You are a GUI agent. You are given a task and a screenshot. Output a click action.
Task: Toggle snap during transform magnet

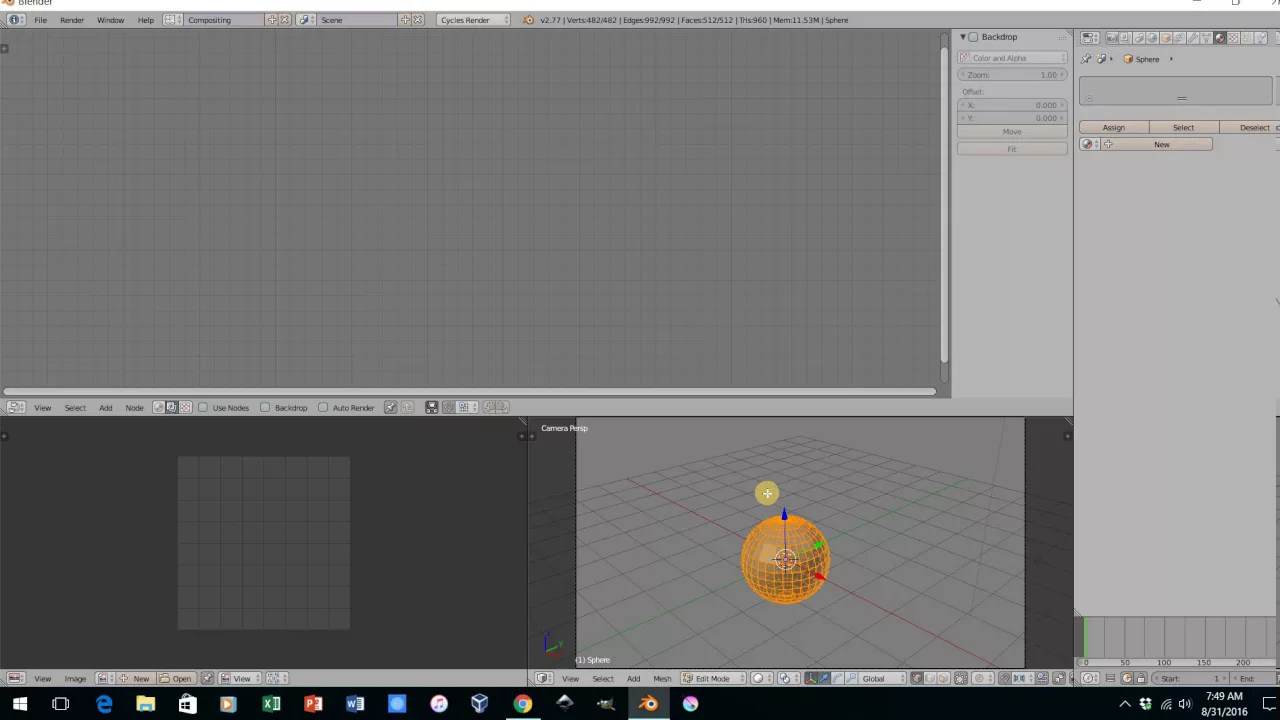pyautogui.click(x=1004, y=678)
